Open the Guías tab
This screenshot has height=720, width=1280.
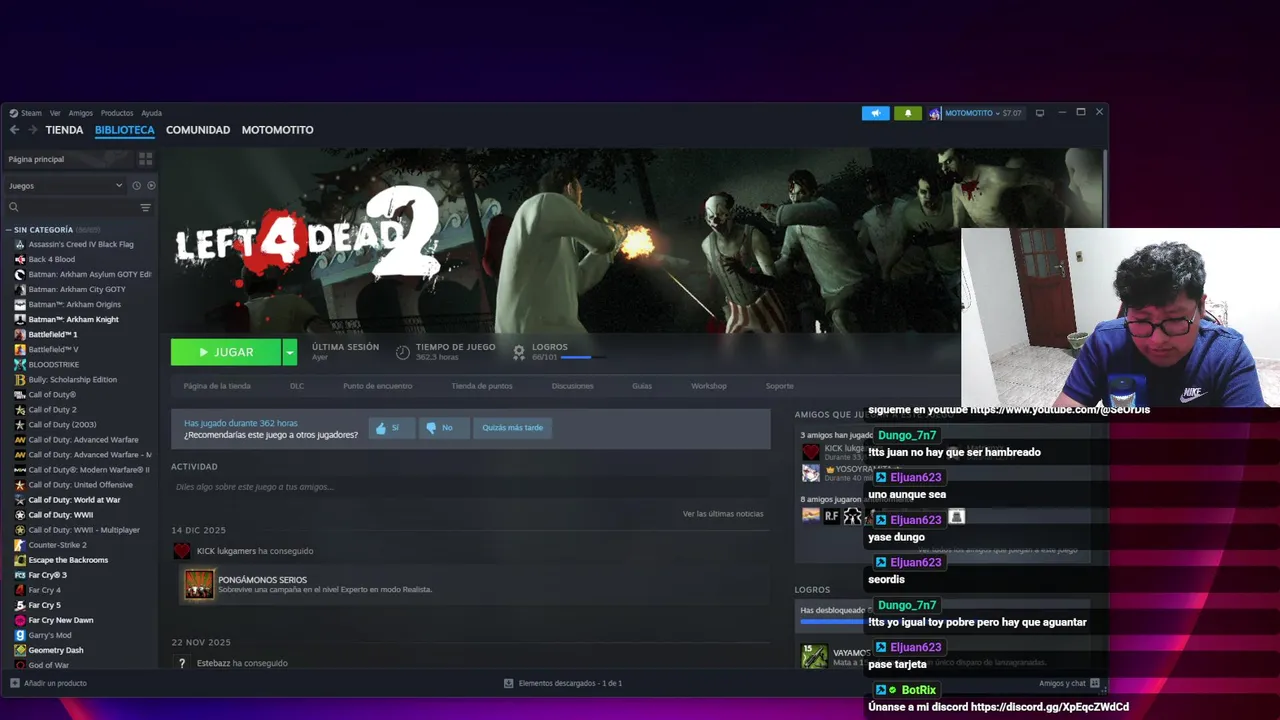pyautogui.click(x=642, y=386)
